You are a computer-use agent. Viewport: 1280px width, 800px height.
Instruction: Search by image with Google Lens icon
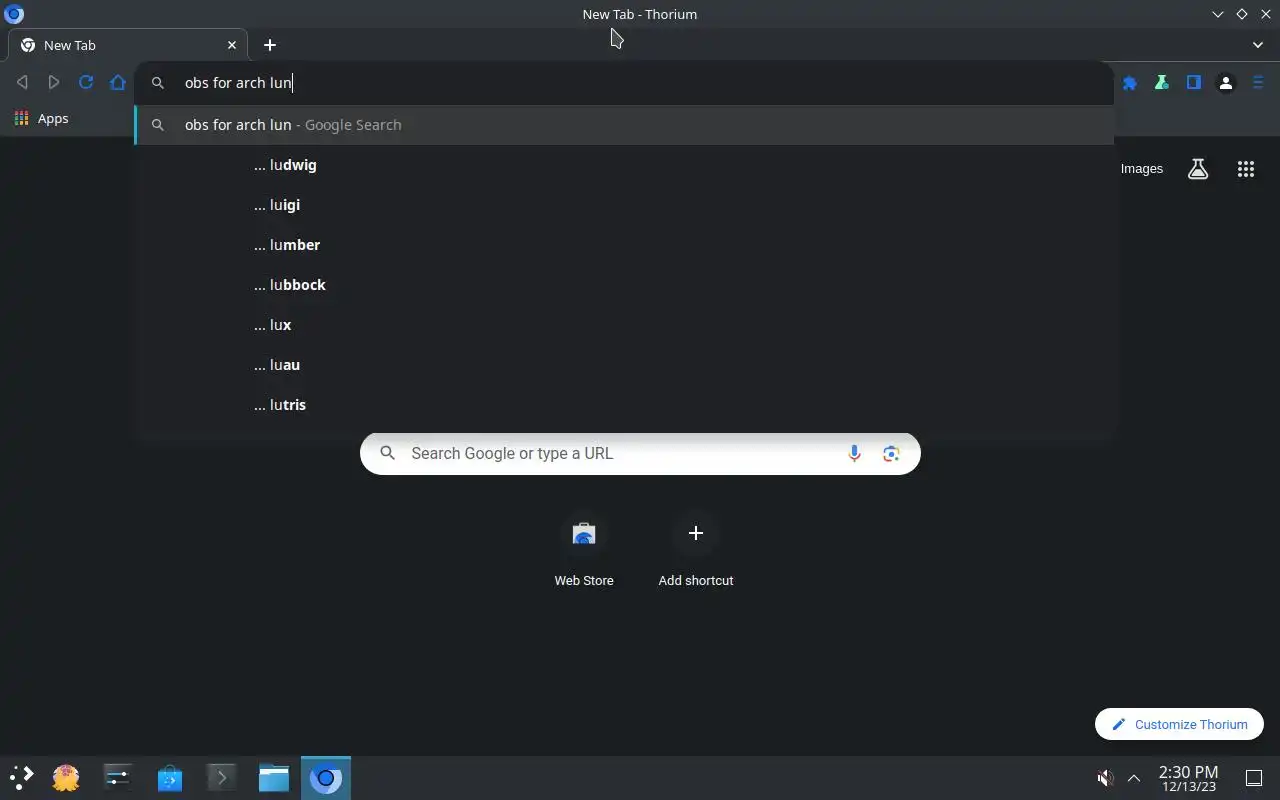pos(891,454)
